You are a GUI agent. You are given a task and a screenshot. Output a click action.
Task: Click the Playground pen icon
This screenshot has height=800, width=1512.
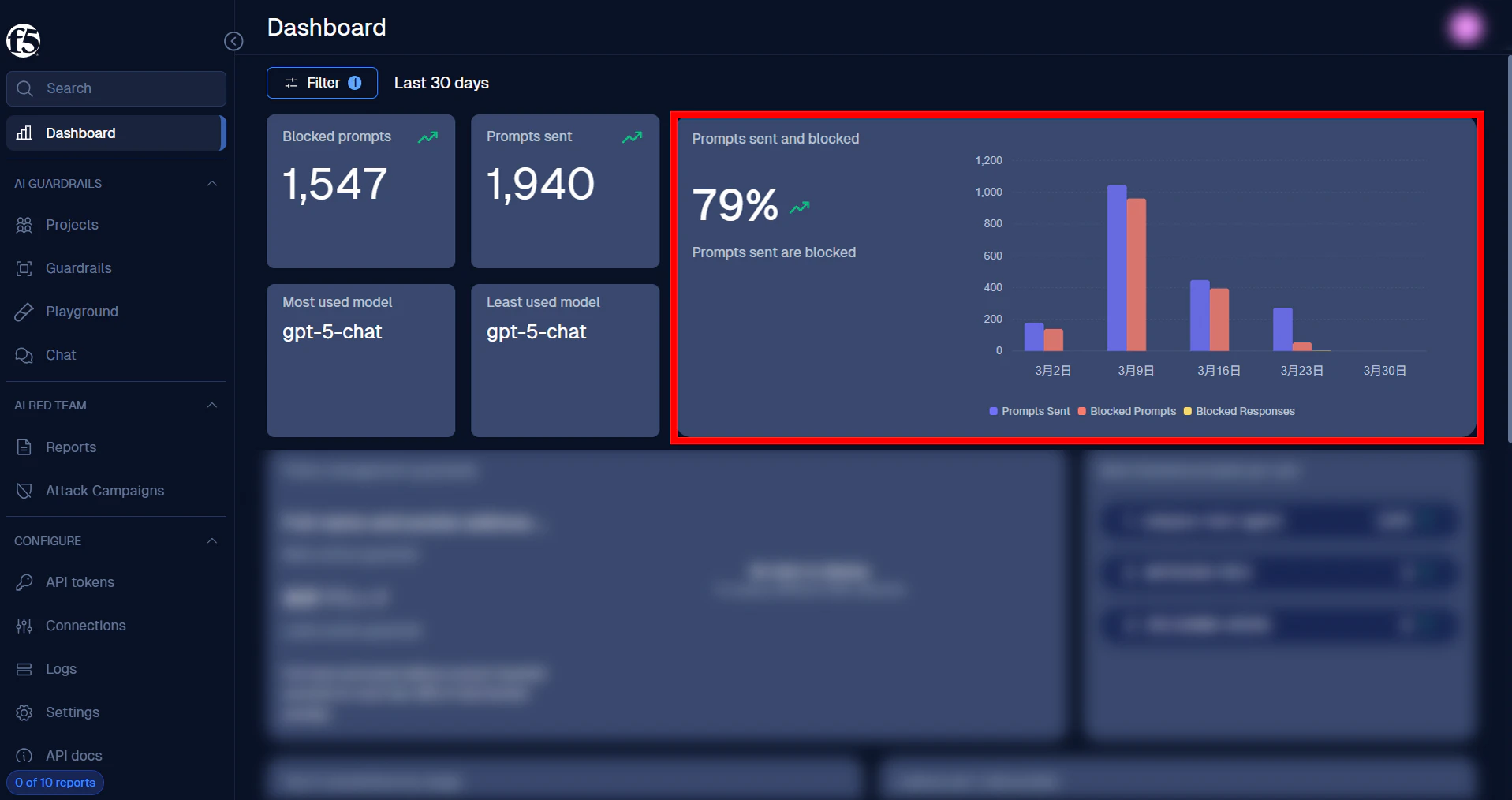pyautogui.click(x=24, y=312)
